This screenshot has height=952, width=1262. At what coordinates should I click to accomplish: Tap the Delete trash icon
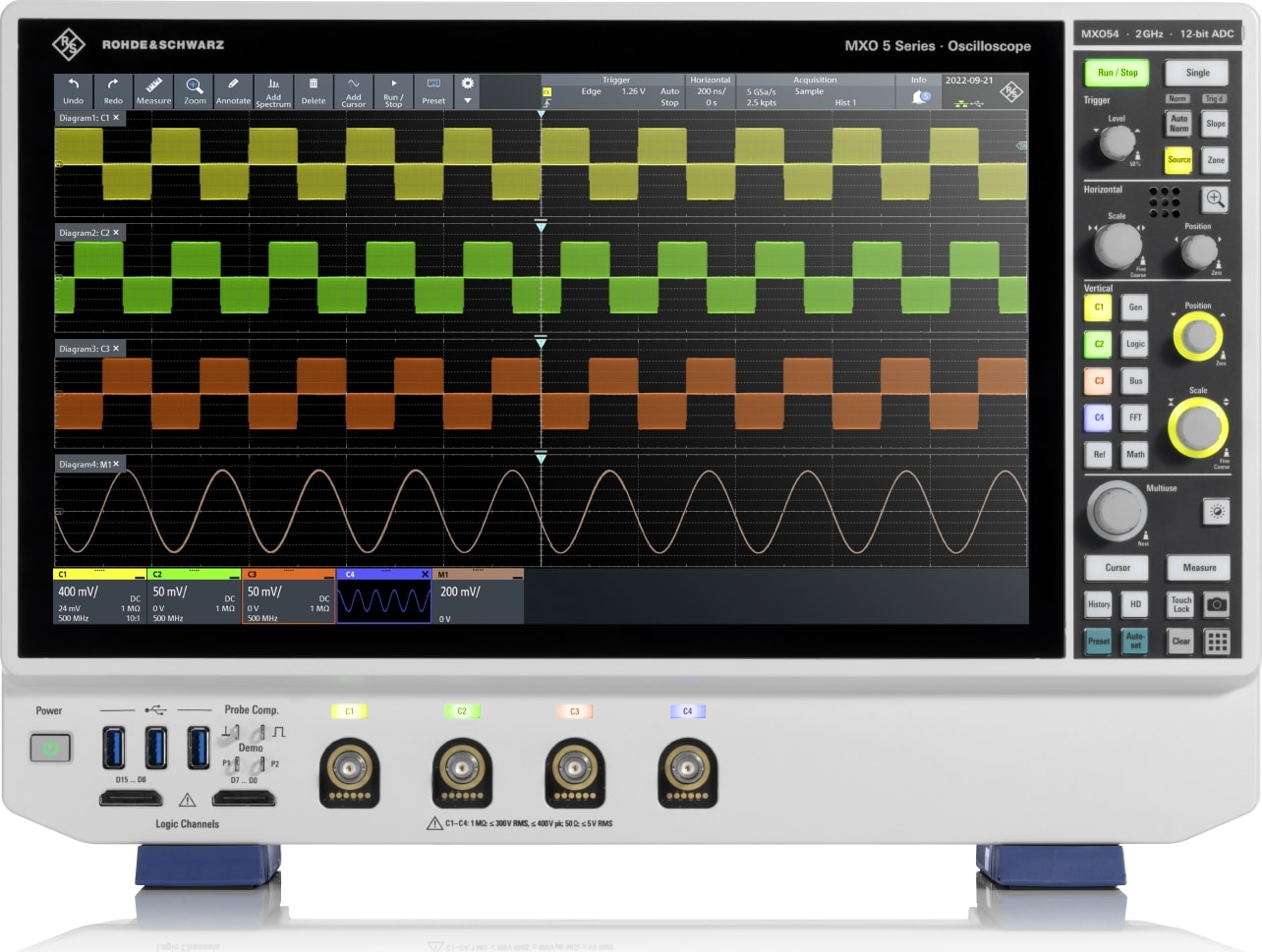[314, 90]
